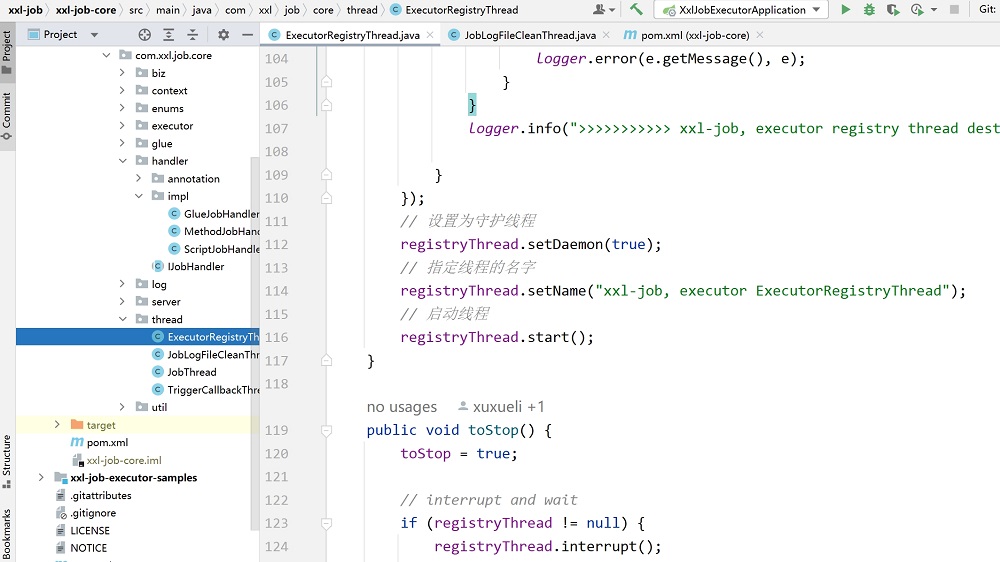Open the profiler run icon
The height and width of the screenshot is (562, 1000).
click(917, 10)
